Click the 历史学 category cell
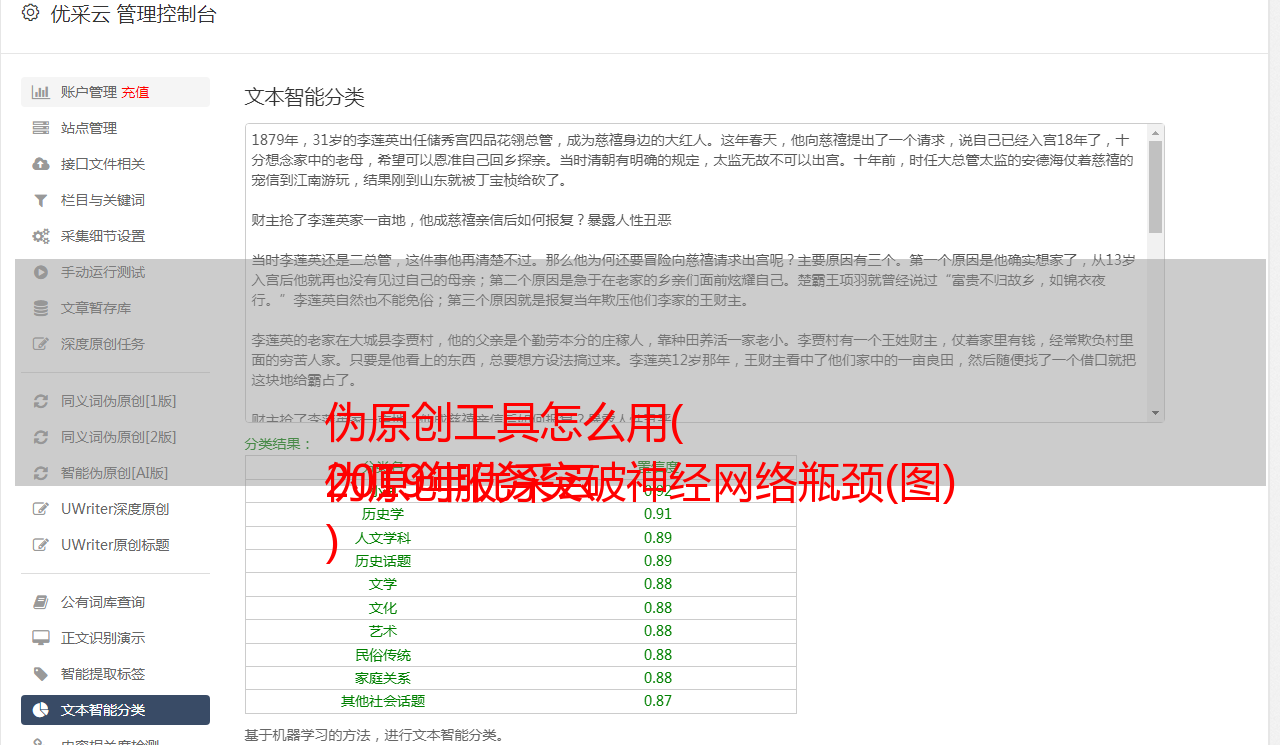The height and width of the screenshot is (745, 1280). 383,514
